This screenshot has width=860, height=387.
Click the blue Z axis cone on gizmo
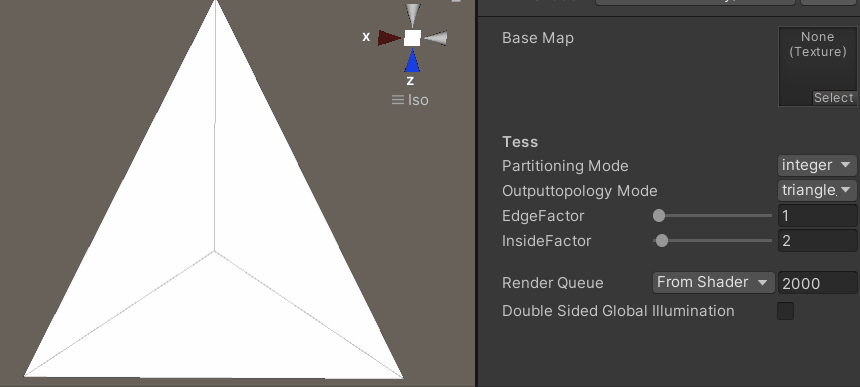click(x=412, y=60)
